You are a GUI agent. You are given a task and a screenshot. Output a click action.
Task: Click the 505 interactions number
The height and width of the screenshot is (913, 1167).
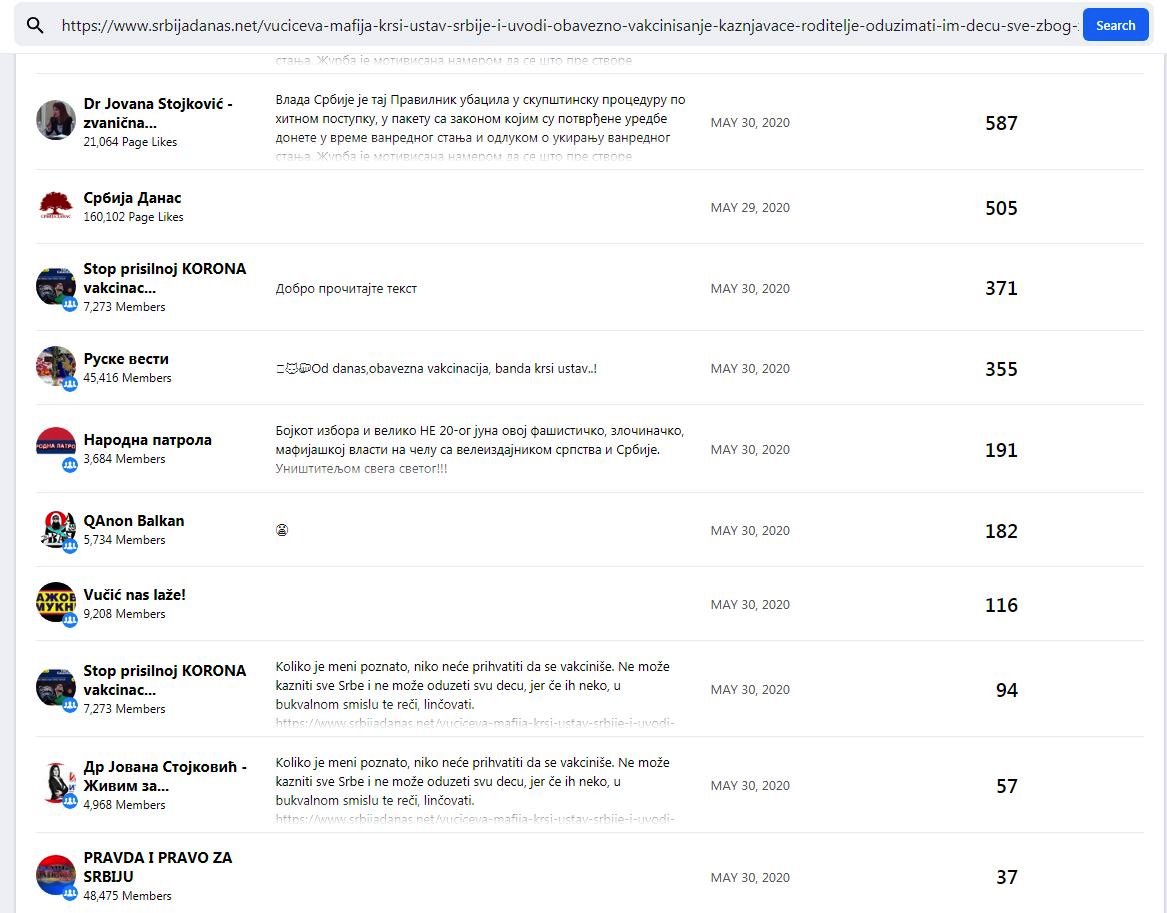[1001, 208]
